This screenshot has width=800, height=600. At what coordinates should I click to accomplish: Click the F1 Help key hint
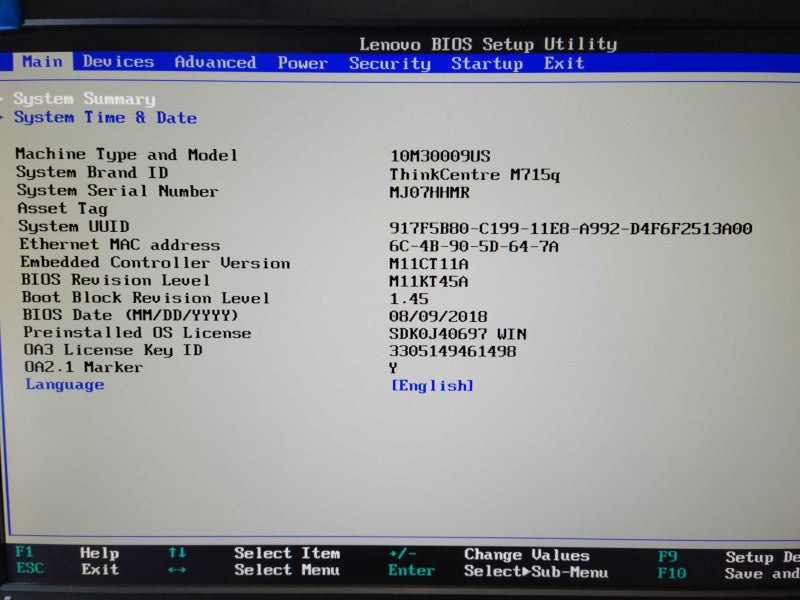click(x=67, y=553)
